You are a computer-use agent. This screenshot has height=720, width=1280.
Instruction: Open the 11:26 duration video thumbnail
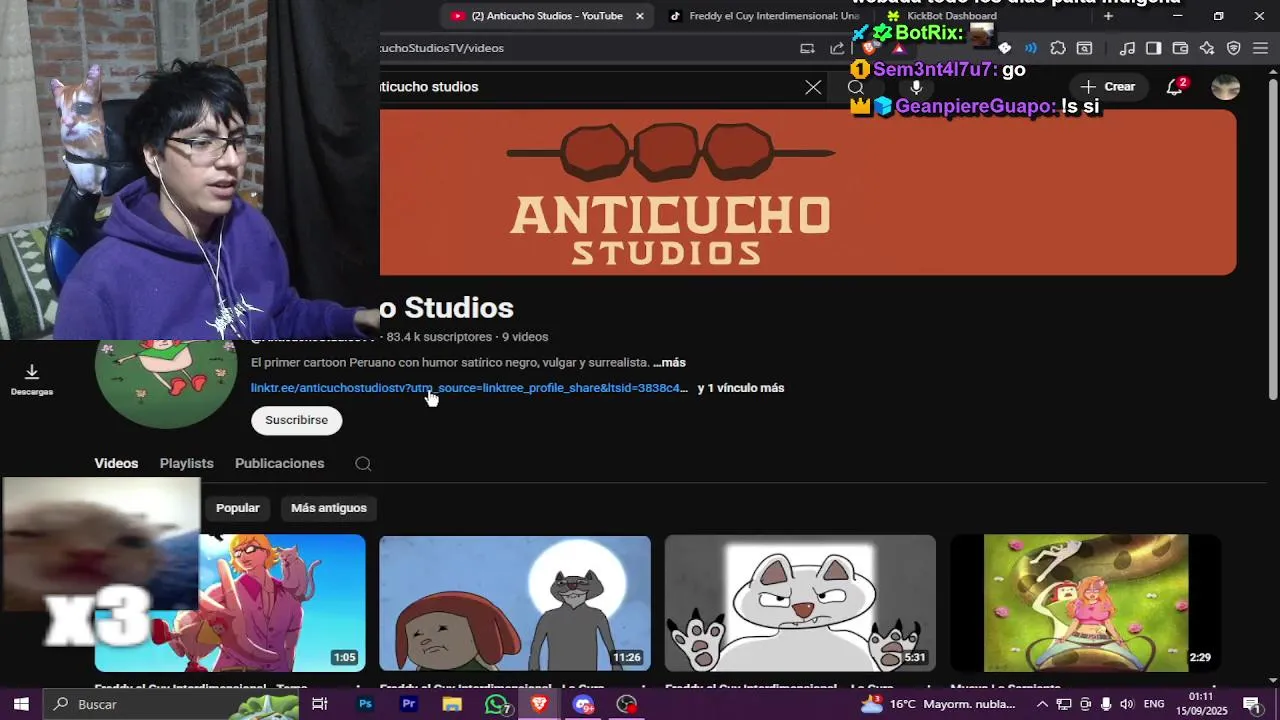515,603
